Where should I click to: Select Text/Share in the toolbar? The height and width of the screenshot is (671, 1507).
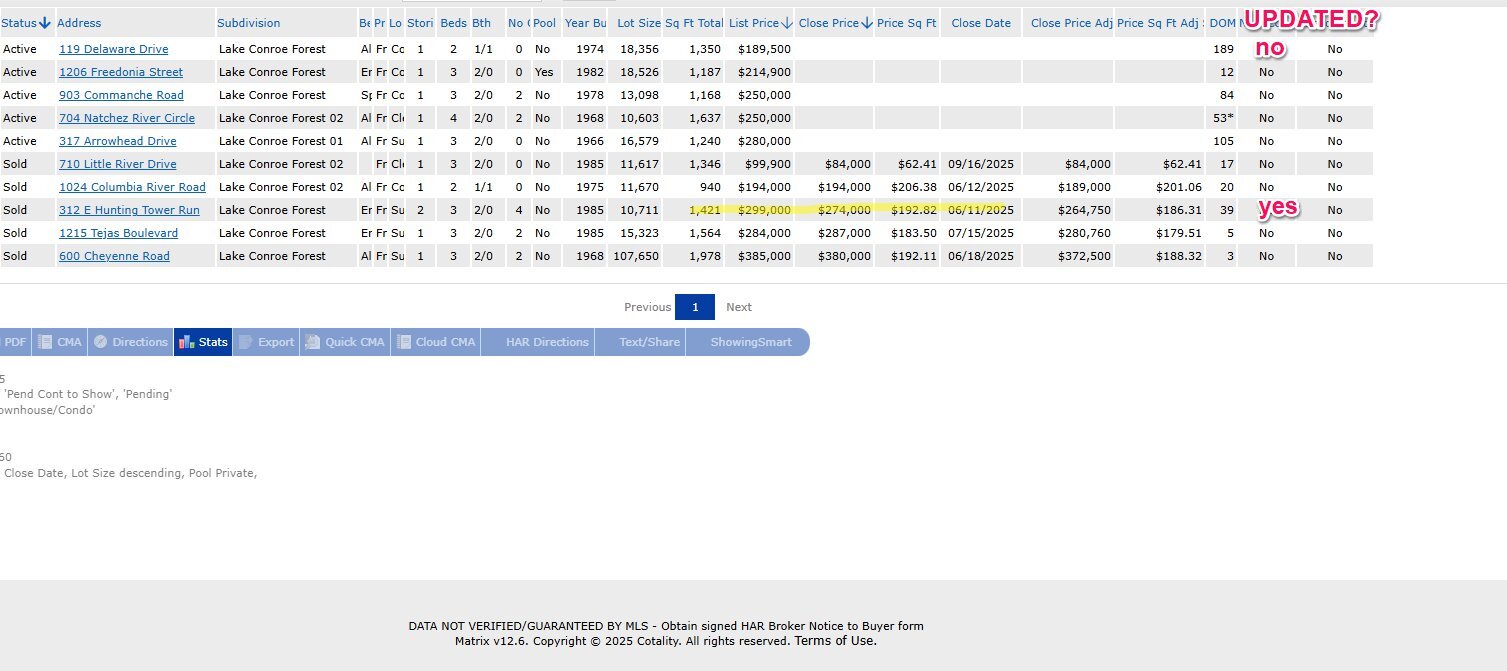point(649,342)
